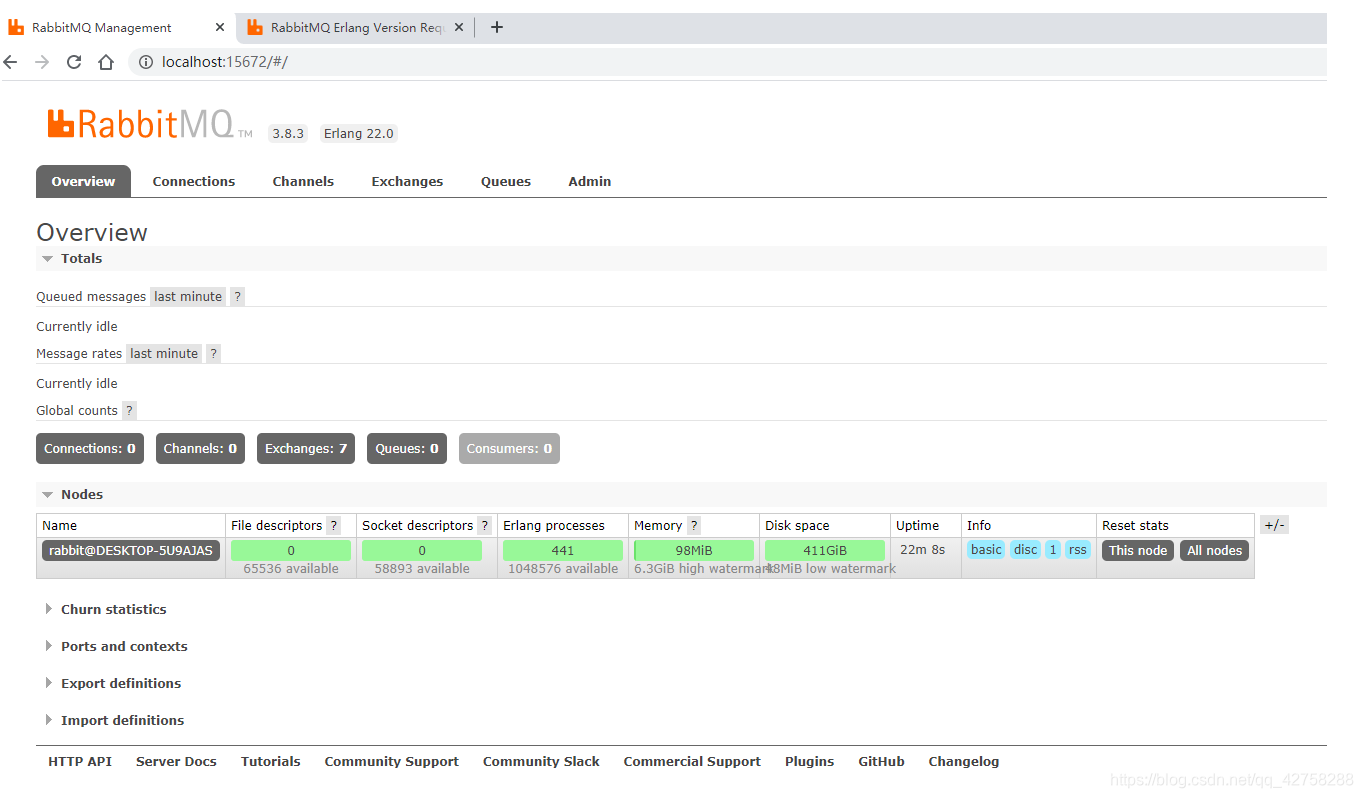The width and height of the screenshot is (1363, 798).
Task: Open help for Memory column
Action: point(694,526)
